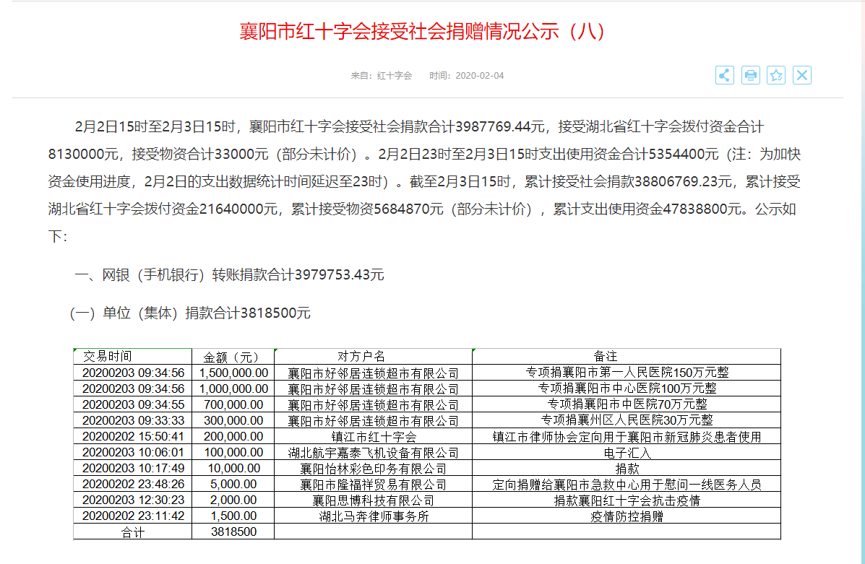The image size is (865, 564).
Task: Click the X close icon below the title
Action: coord(802,75)
